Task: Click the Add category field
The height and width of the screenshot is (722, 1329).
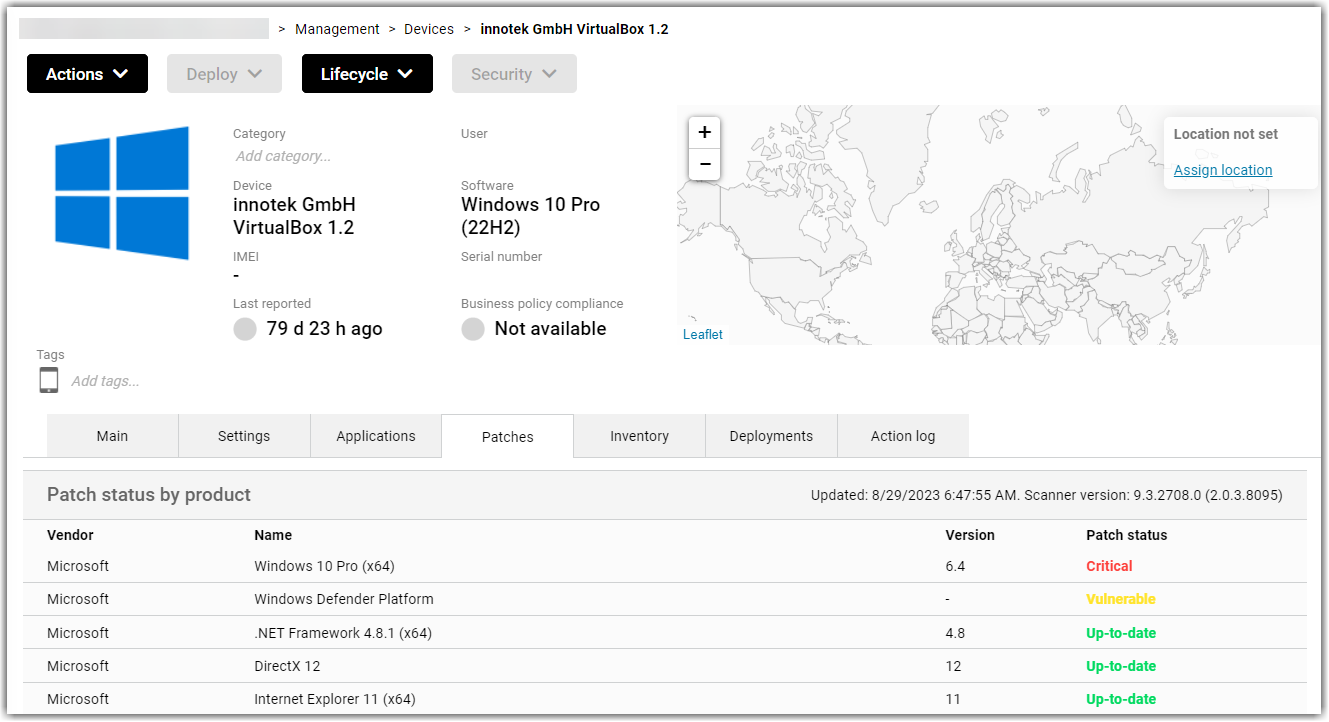Action: (x=283, y=156)
